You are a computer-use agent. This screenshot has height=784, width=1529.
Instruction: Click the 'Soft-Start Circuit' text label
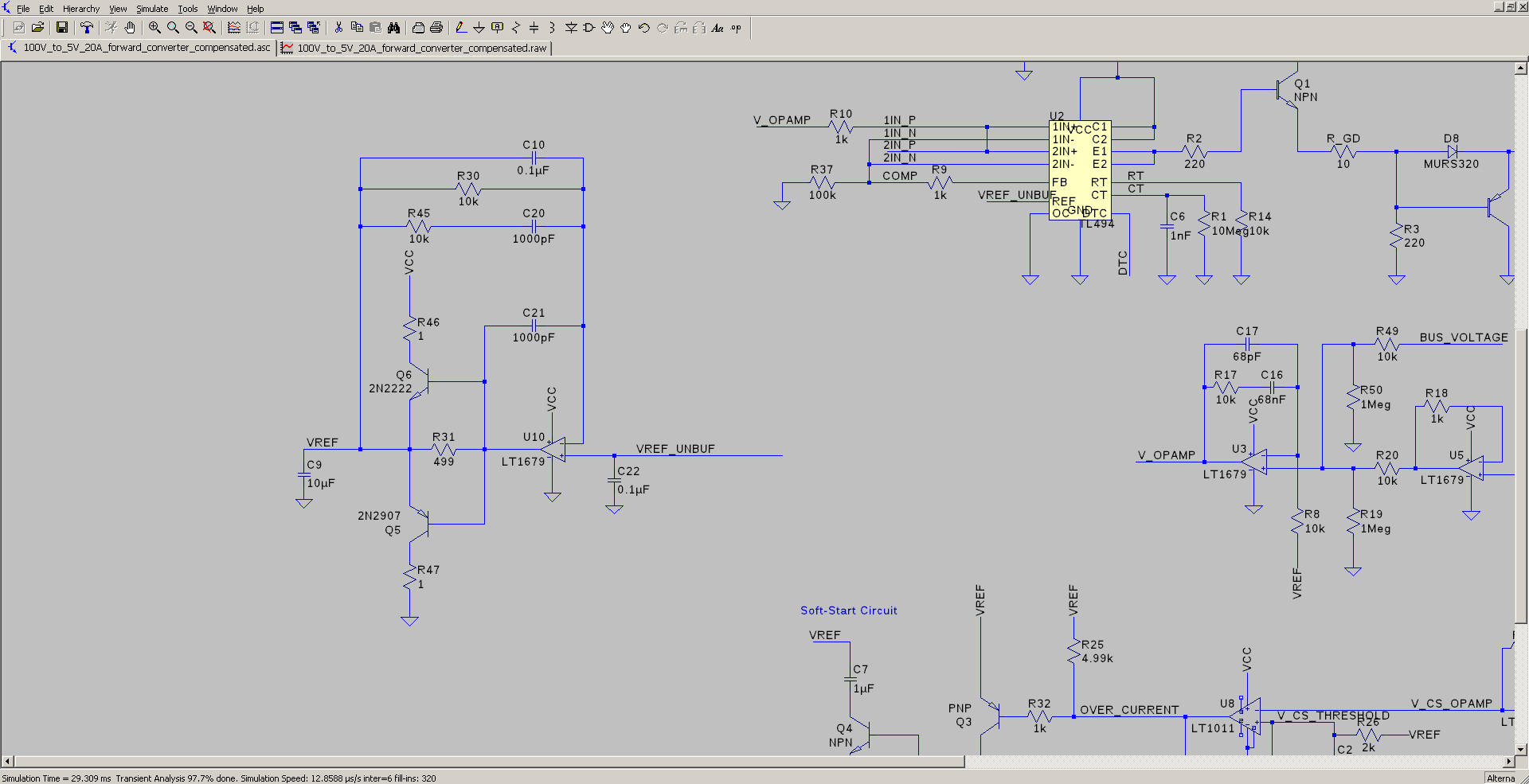pos(849,610)
